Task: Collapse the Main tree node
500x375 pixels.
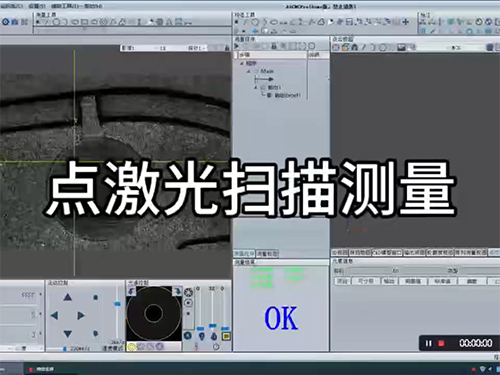Action: click(x=249, y=71)
